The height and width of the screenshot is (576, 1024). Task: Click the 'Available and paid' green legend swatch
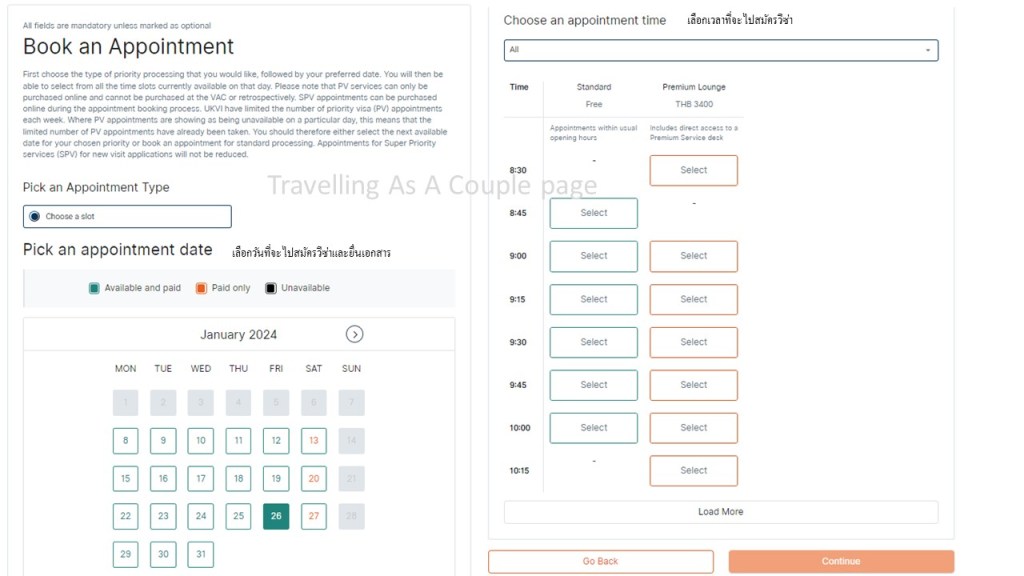pos(94,288)
